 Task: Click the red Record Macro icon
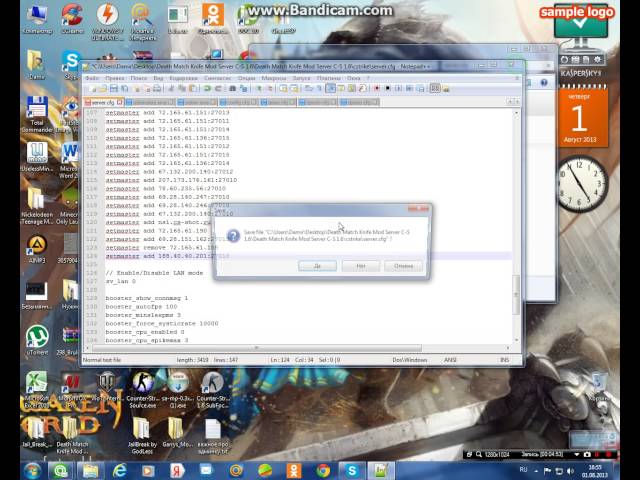(377, 89)
